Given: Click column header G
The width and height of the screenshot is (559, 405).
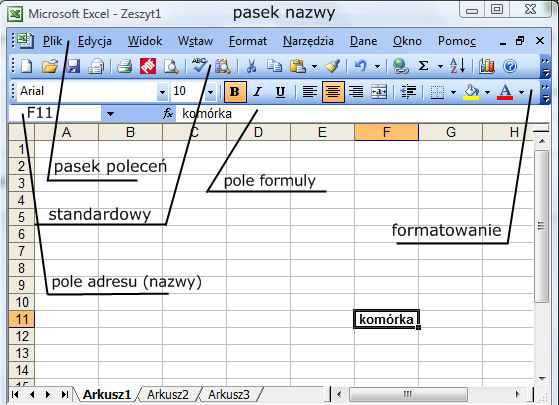Looking at the screenshot, I should click(x=451, y=132).
